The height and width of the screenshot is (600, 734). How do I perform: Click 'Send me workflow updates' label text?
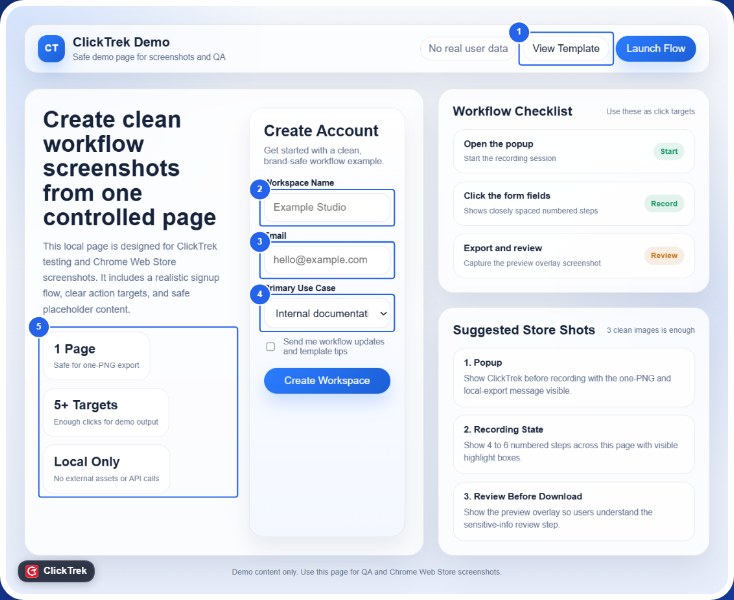(333, 346)
